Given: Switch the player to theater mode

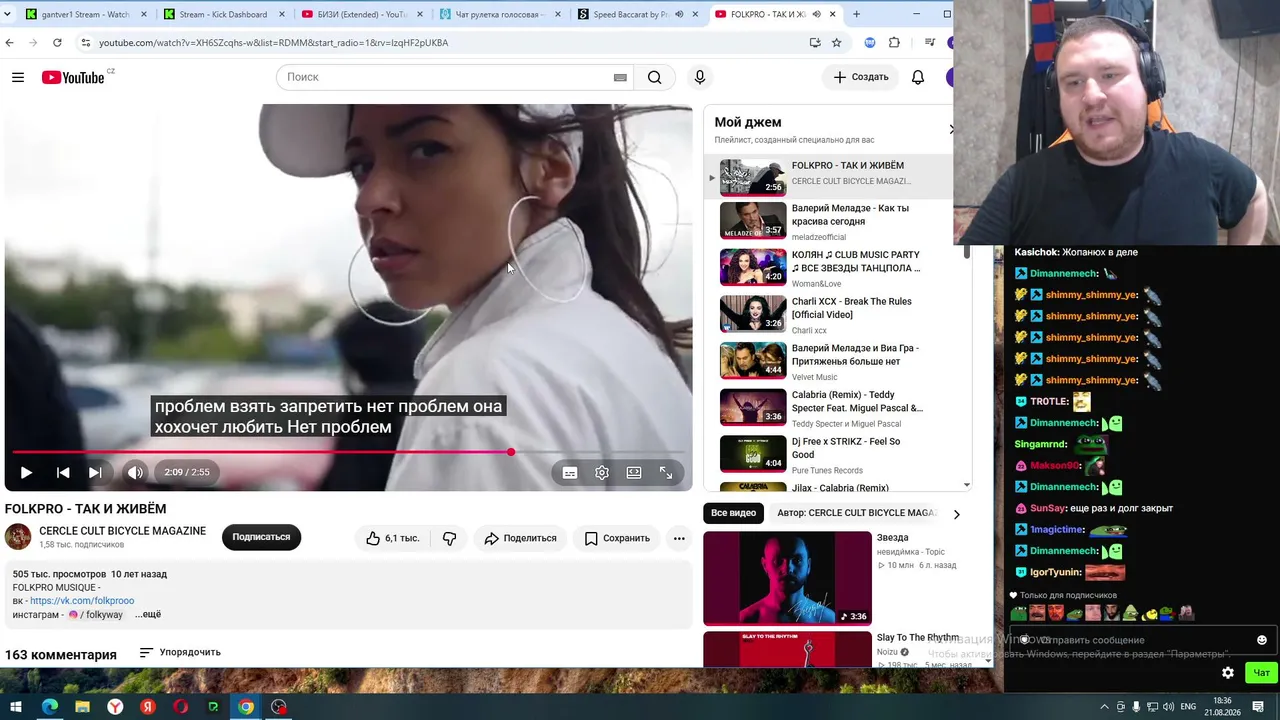Looking at the screenshot, I should coord(634,473).
